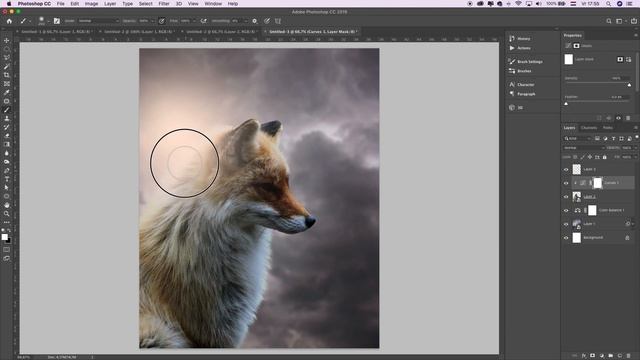Hide the Color Balance 1 layer
Viewport: 640px width, 360px height.
[x=566, y=210]
